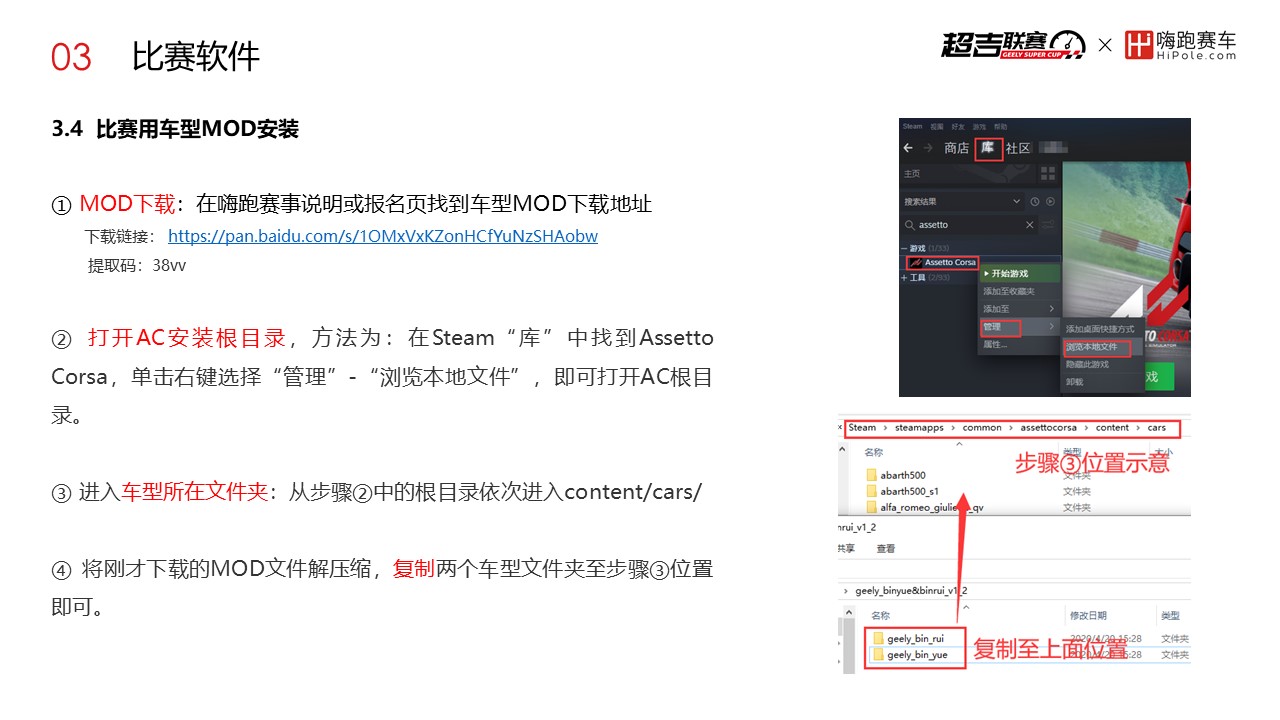
Task: Click content in the address path
Action: click(x=1112, y=428)
